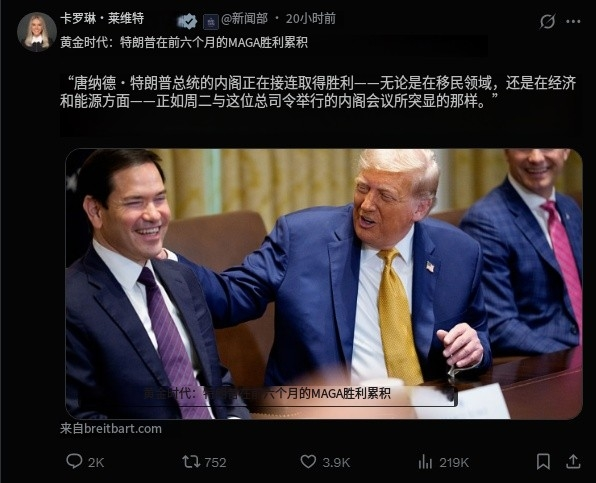
Task: Open the author's profile avatar
Action: coord(37,32)
